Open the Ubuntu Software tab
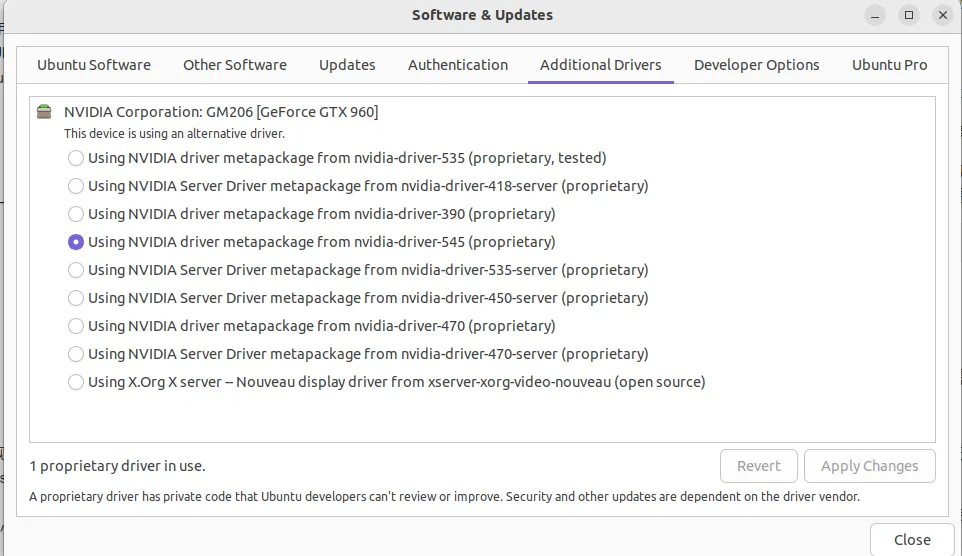The width and height of the screenshot is (962, 556). pyautogui.click(x=94, y=65)
